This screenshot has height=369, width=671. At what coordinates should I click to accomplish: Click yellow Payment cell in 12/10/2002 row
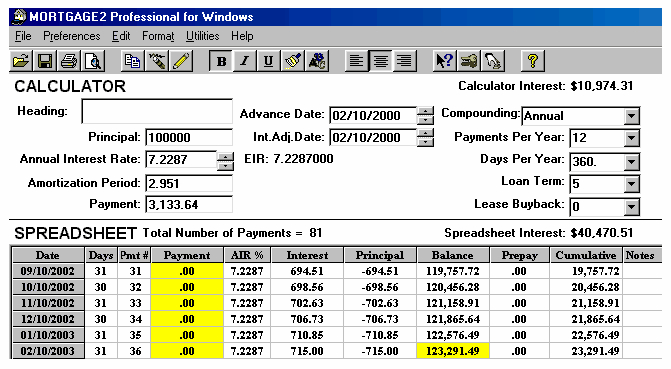187,319
